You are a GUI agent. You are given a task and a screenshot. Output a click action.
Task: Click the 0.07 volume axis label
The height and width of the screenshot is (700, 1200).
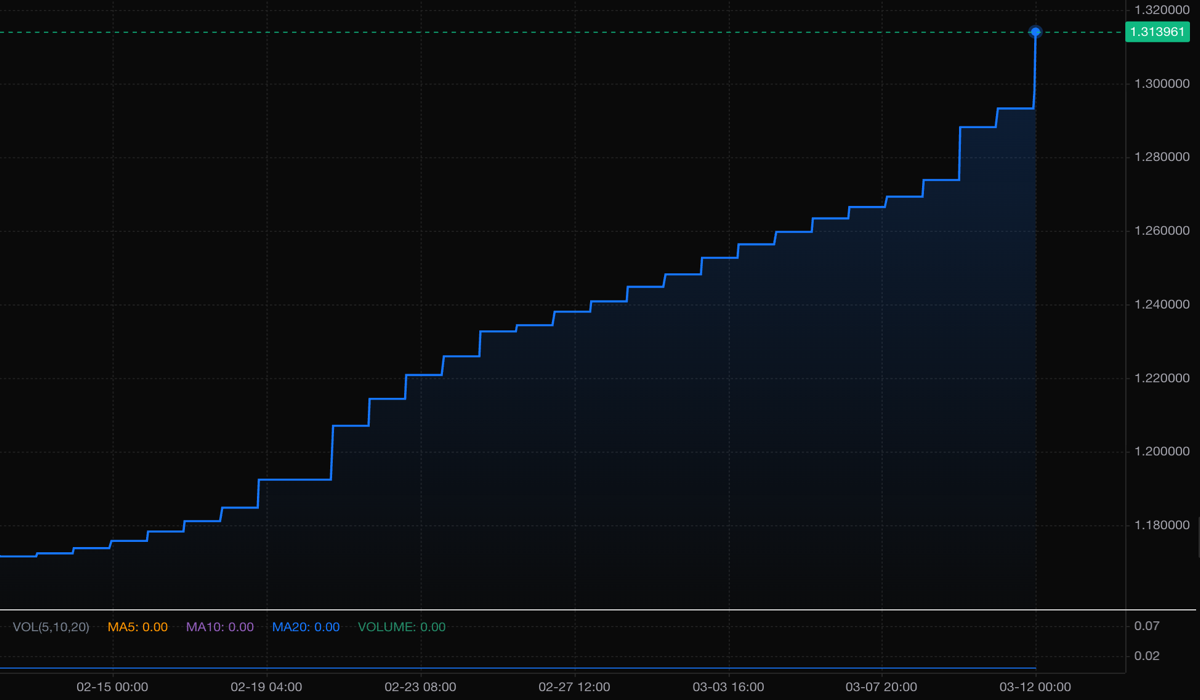(1146, 626)
